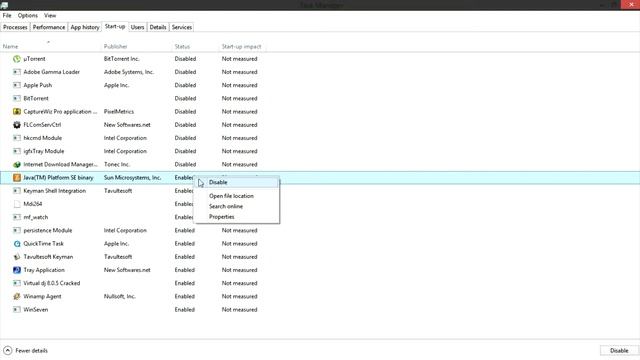640x360 pixels.
Task: Switch to the App history tab
Action: click(85, 27)
